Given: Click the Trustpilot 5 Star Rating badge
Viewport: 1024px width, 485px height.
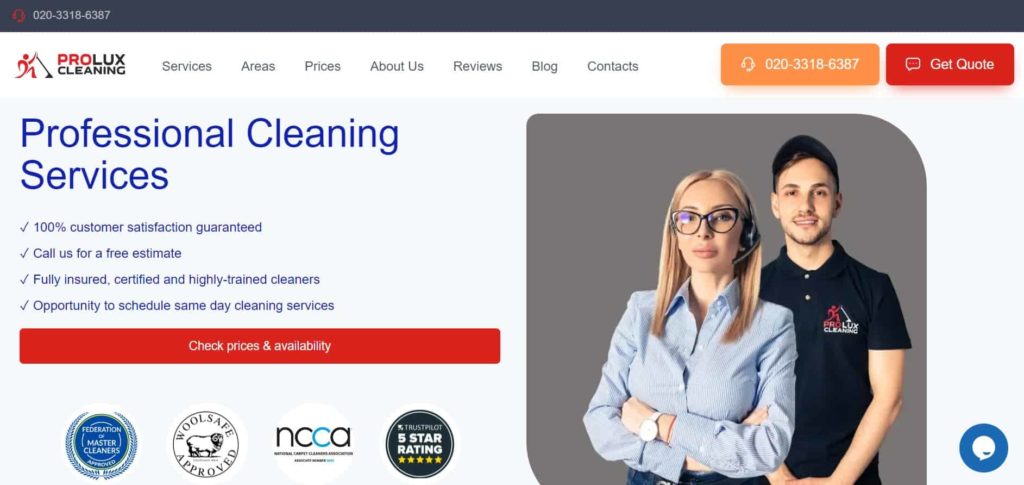Looking at the screenshot, I should point(420,443).
